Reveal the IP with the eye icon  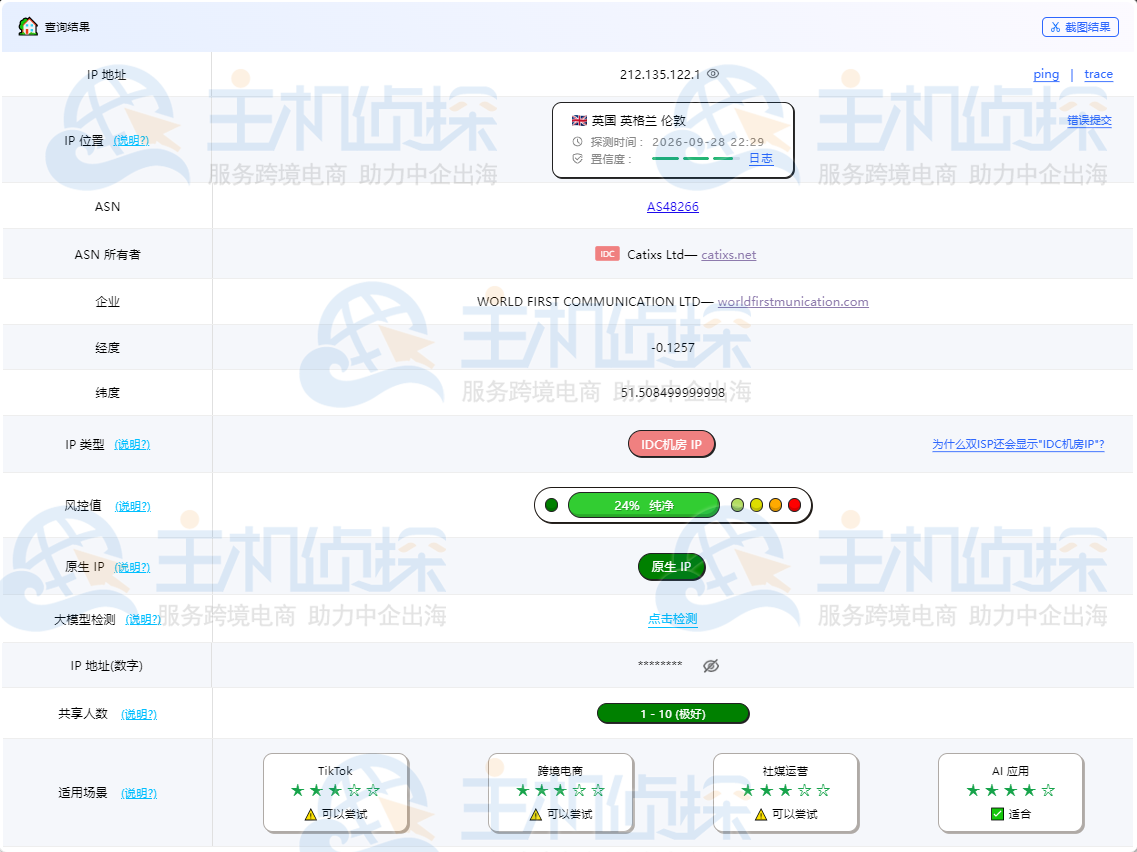(x=713, y=74)
